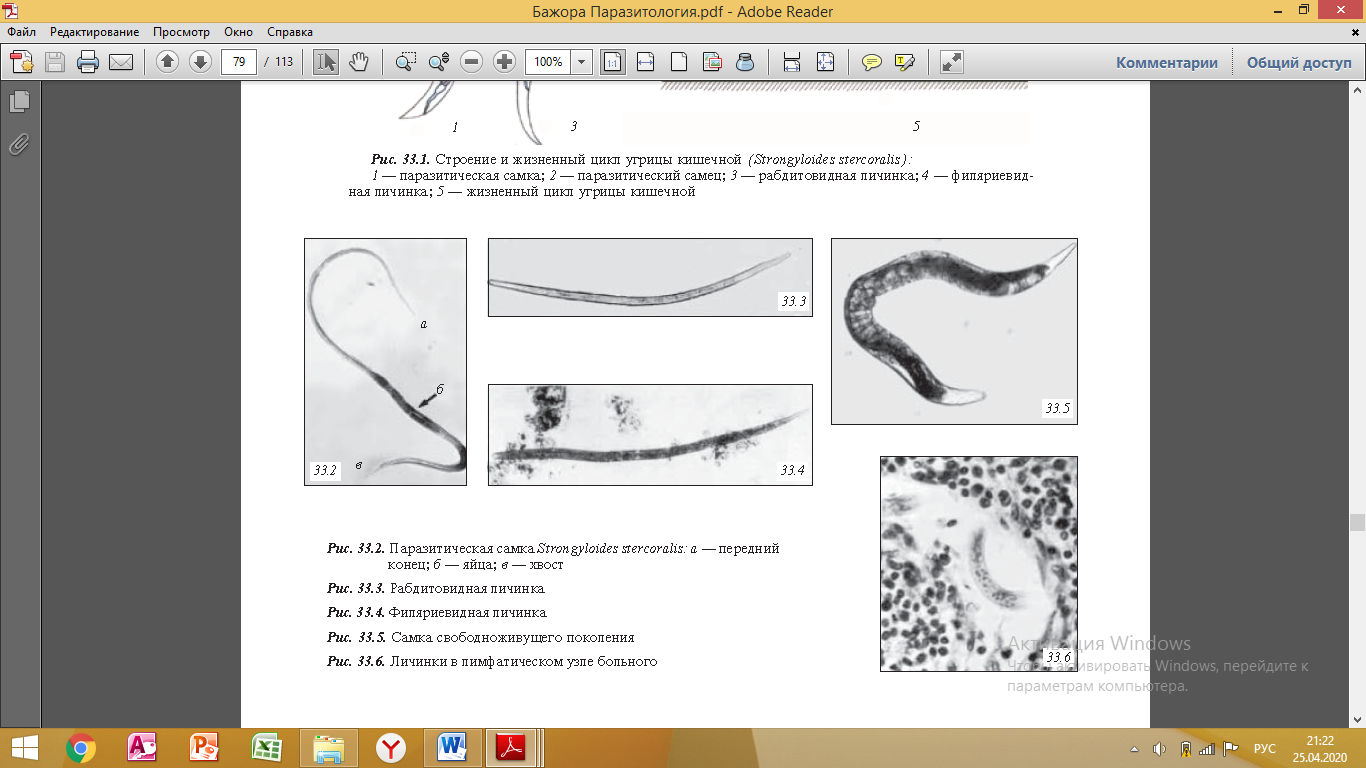1366x768 pixels.
Task: Open Microsoft Access from taskbar
Action: (143, 747)
